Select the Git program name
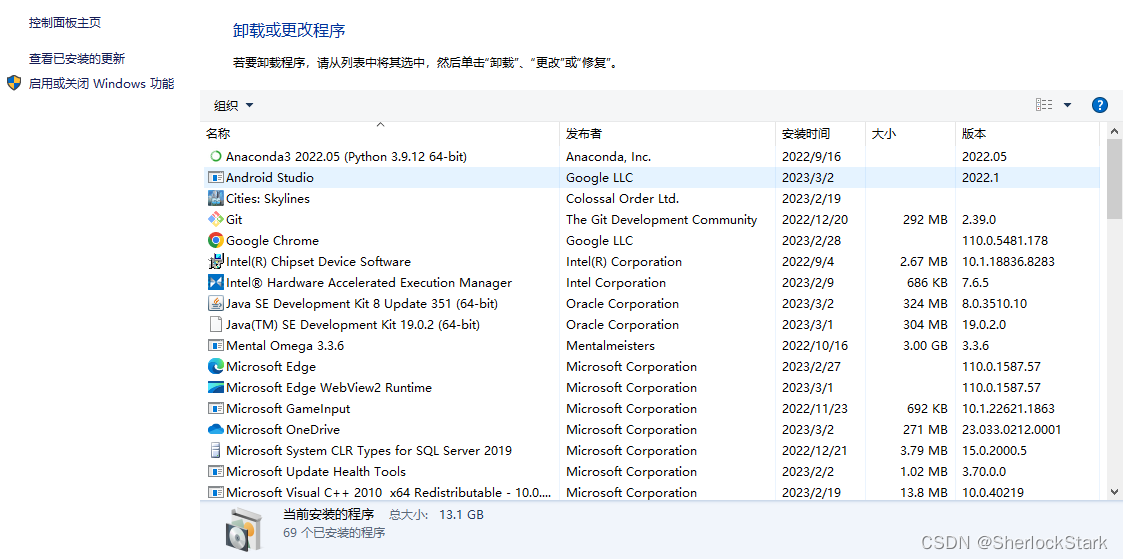The width and height of the screenshot is (1123, 559). (233, 220)
